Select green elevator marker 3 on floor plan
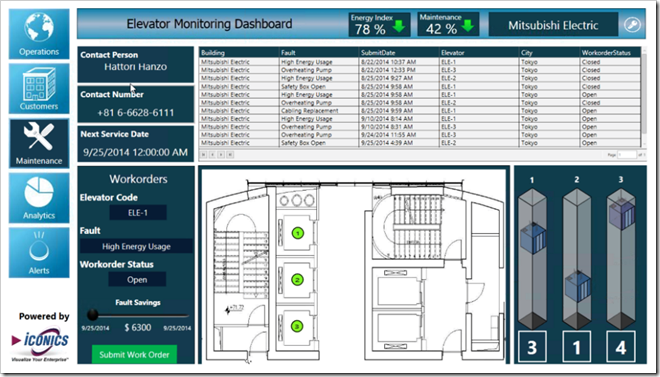 coord(298,326)
